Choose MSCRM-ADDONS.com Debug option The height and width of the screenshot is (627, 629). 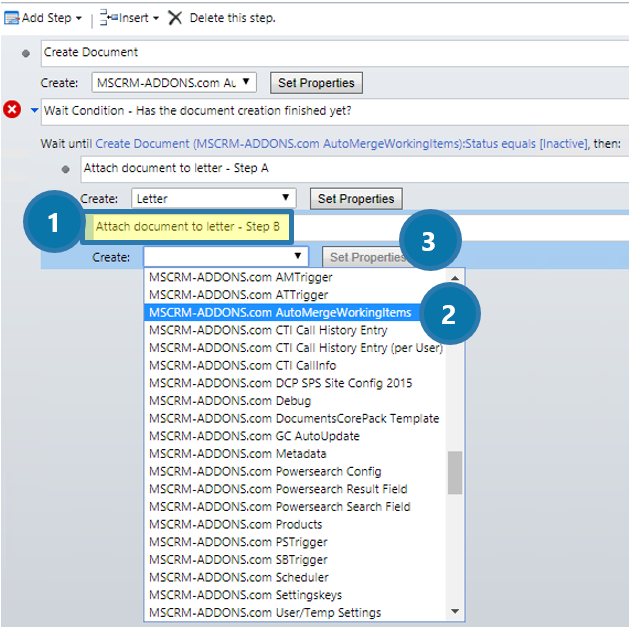coord(295,401)
